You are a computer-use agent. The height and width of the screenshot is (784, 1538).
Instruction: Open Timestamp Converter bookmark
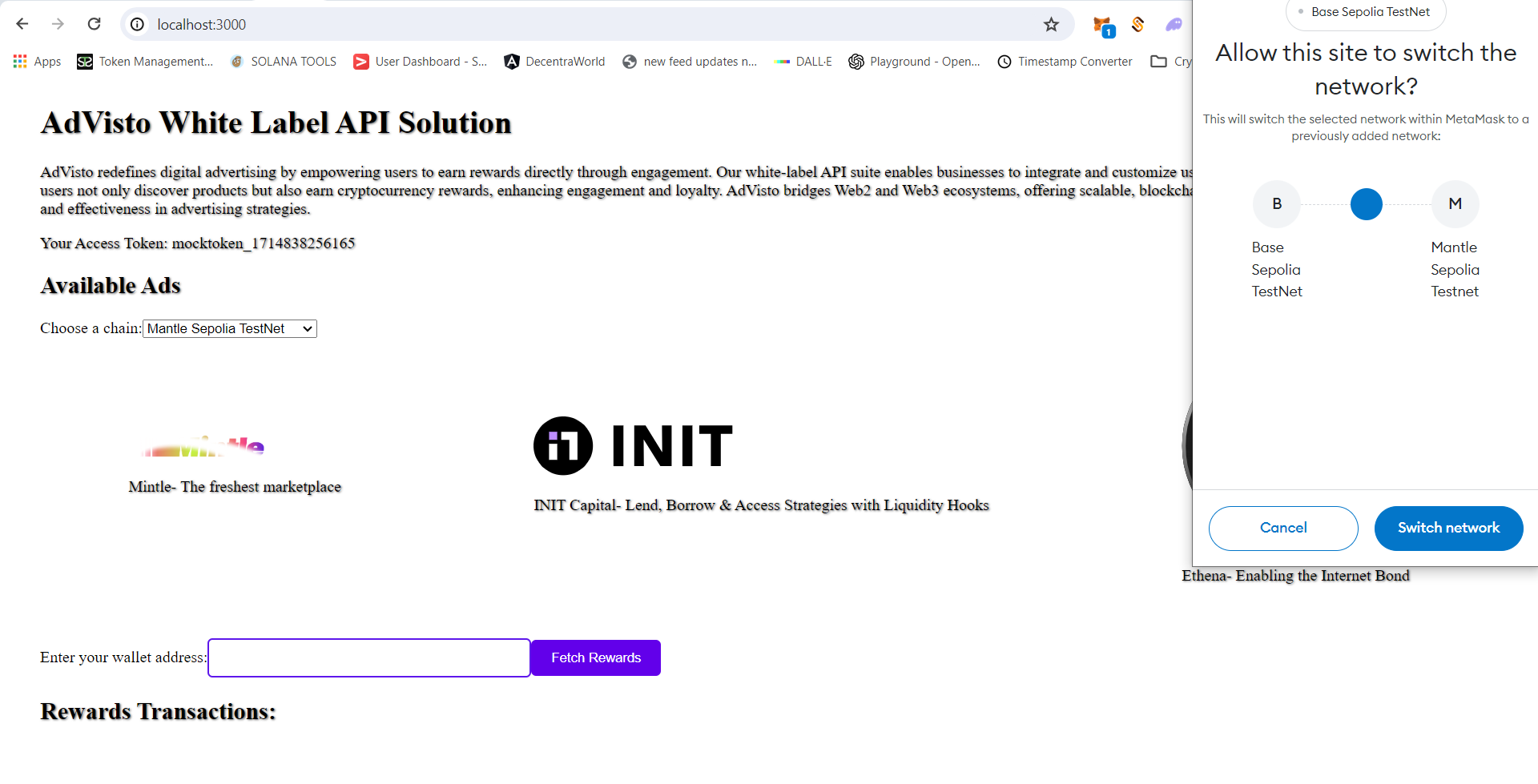(x=1065, y=62)
